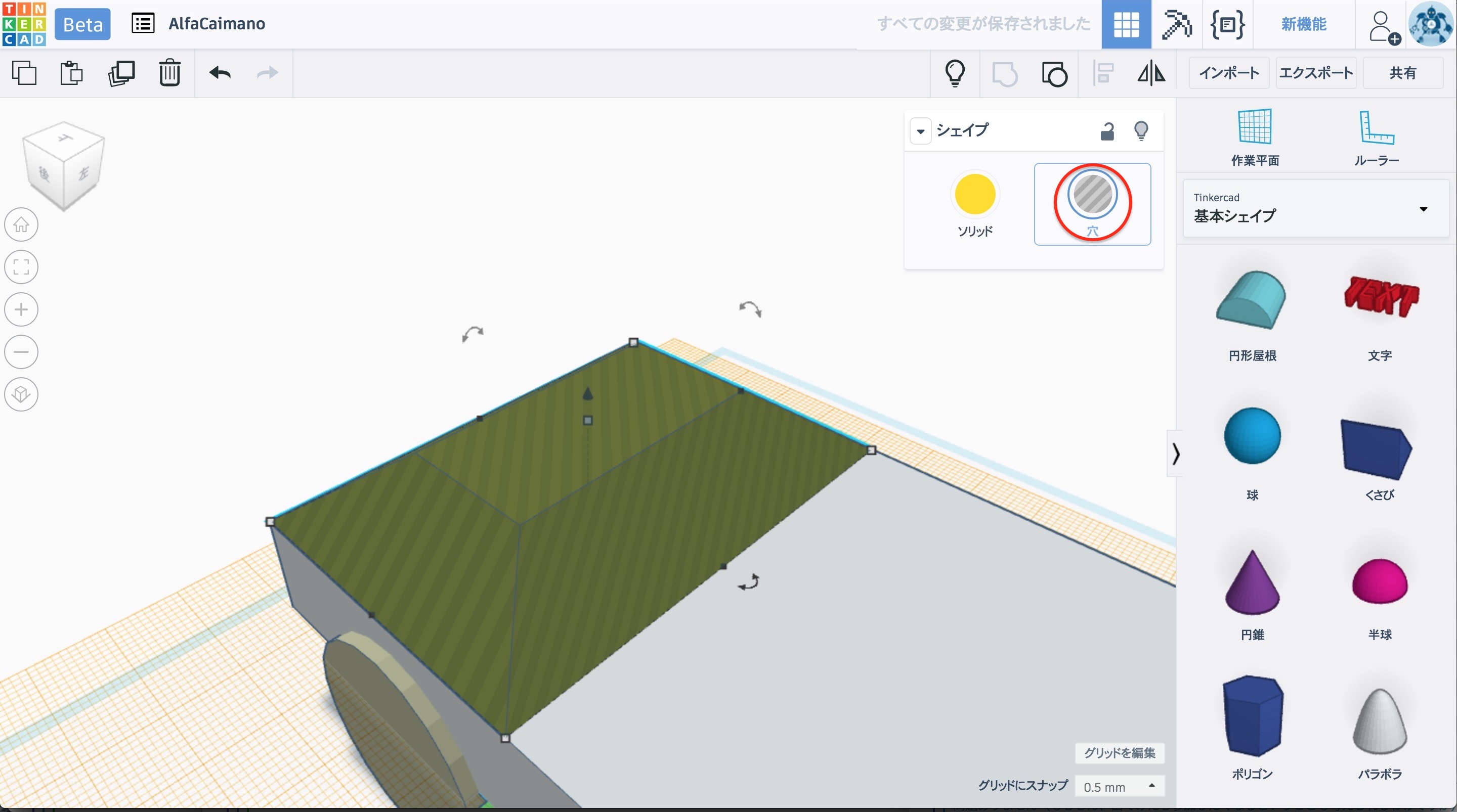This screenshot has width=1457, height=812.
Task: Click the fit-all-in-view icon
Action: coord(21,267)
